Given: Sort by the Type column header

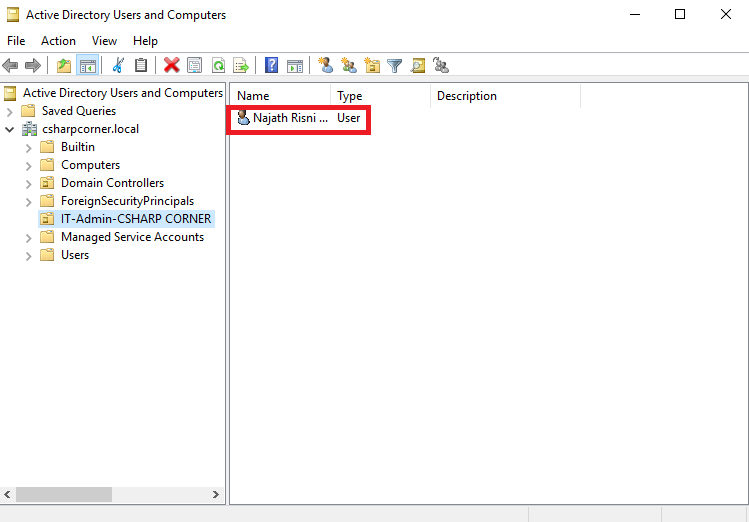Looking at the screenshot, I should 380,96.
